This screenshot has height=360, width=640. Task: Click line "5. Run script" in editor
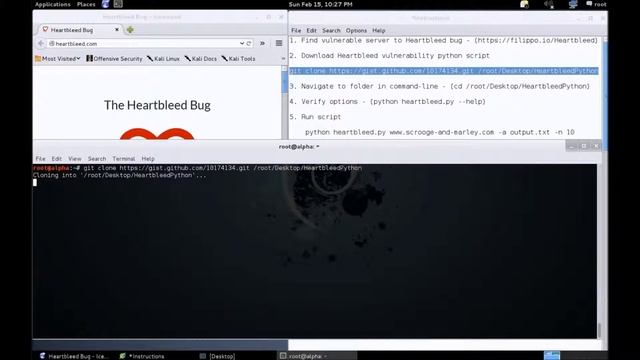click(x=315, y=117)
